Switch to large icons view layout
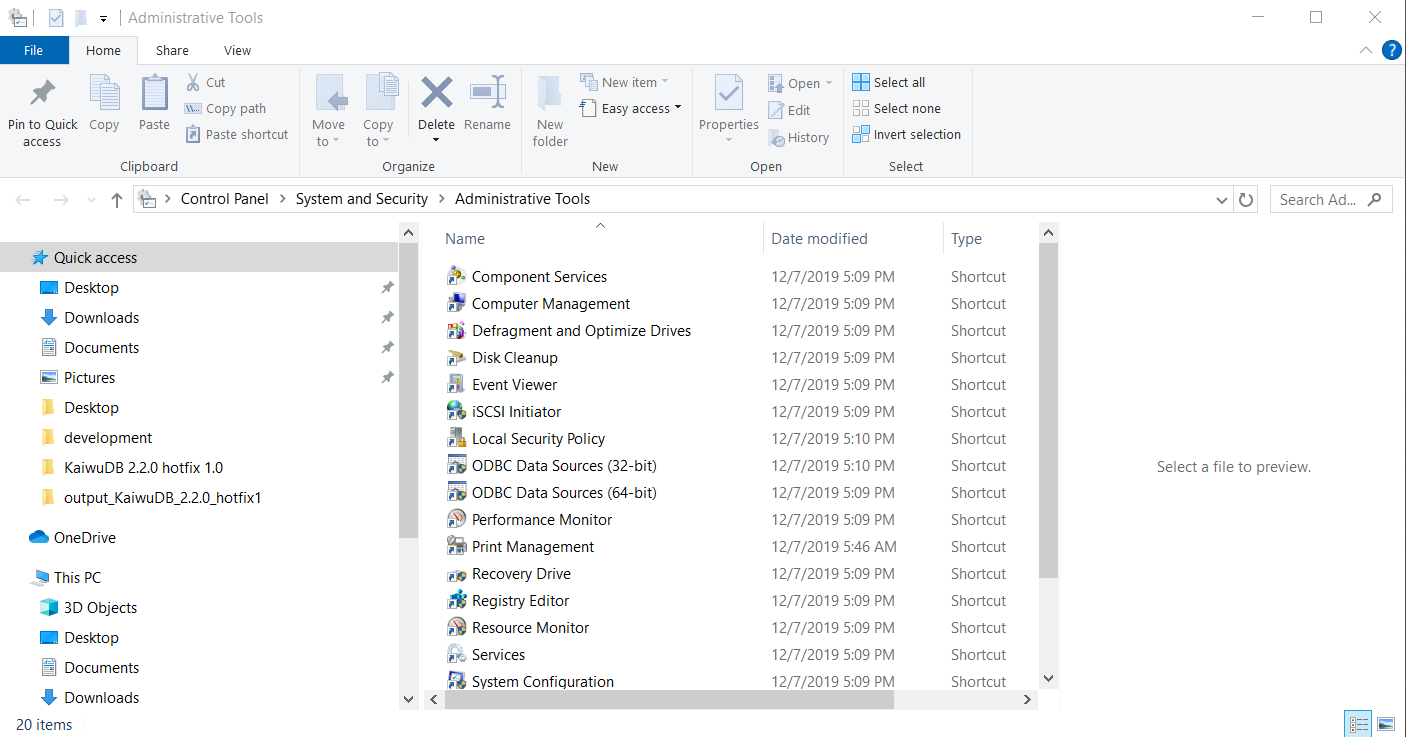The height and width of the screenshot is (737, 1406). click(1386, 724)
